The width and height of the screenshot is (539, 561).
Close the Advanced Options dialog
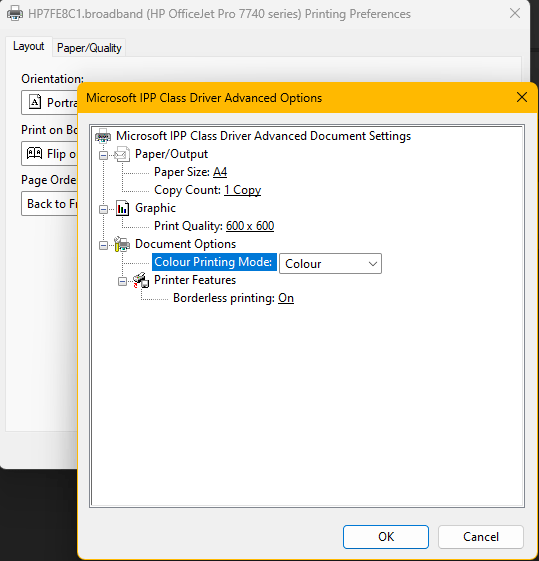(x=522, y=97)
